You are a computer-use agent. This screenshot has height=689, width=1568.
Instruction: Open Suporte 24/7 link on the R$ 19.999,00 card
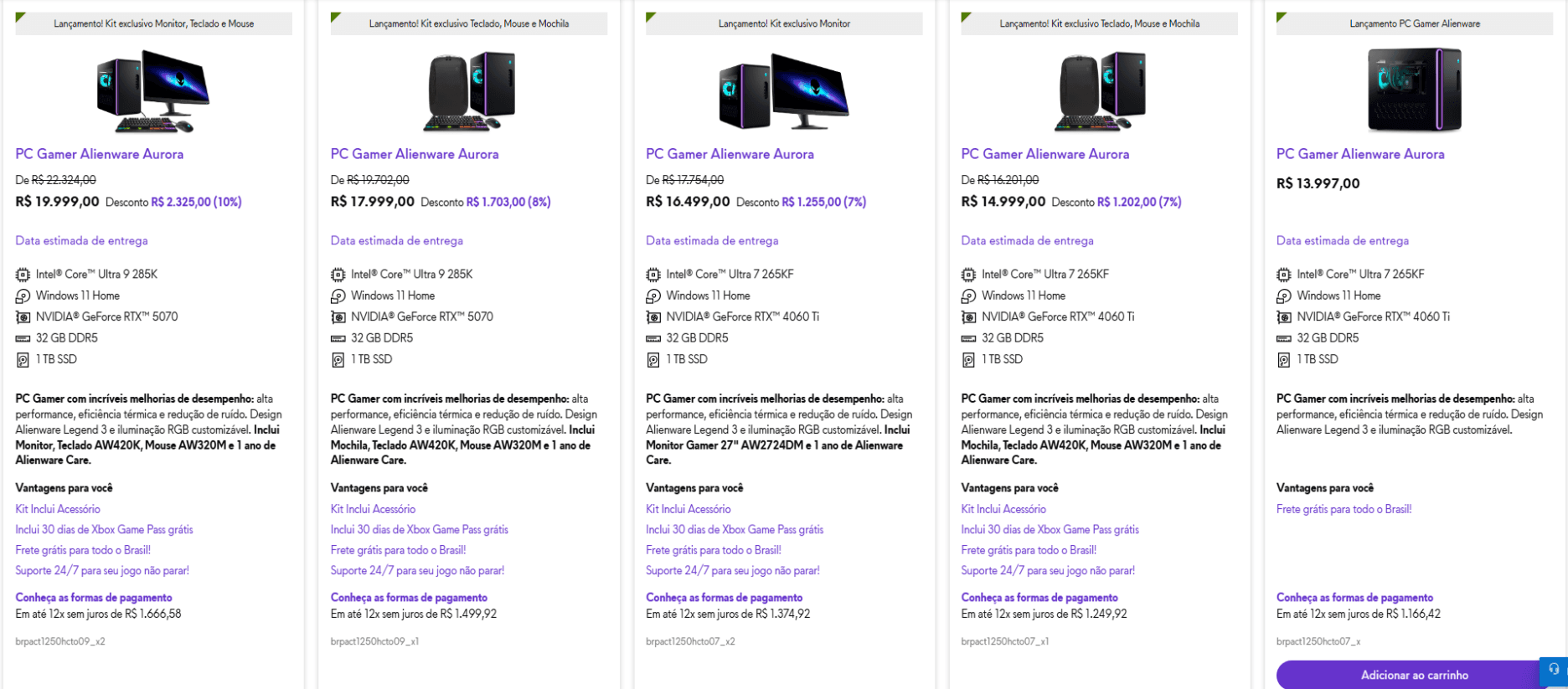(x=102, y=571)
